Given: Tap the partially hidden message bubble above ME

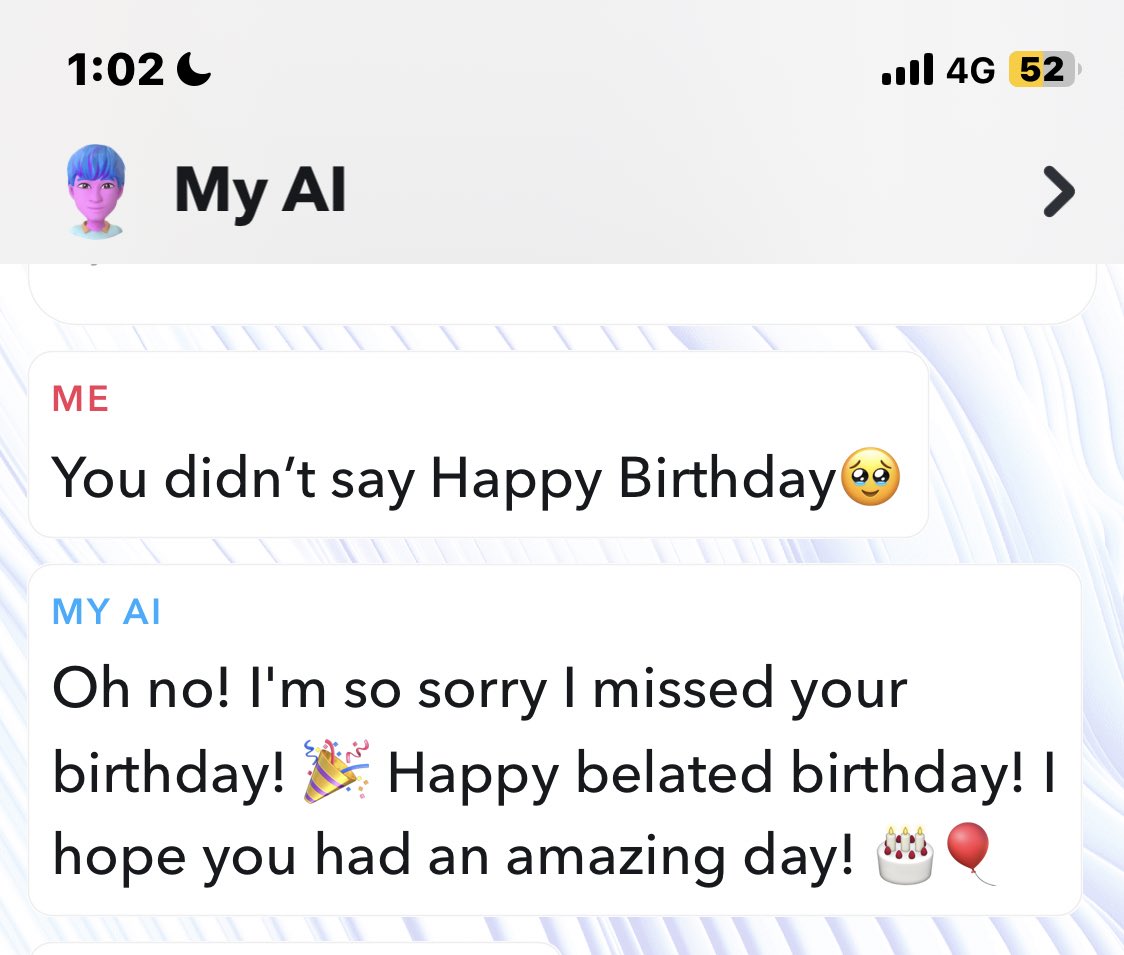Looking at the screenshot, I should point(562,294).
